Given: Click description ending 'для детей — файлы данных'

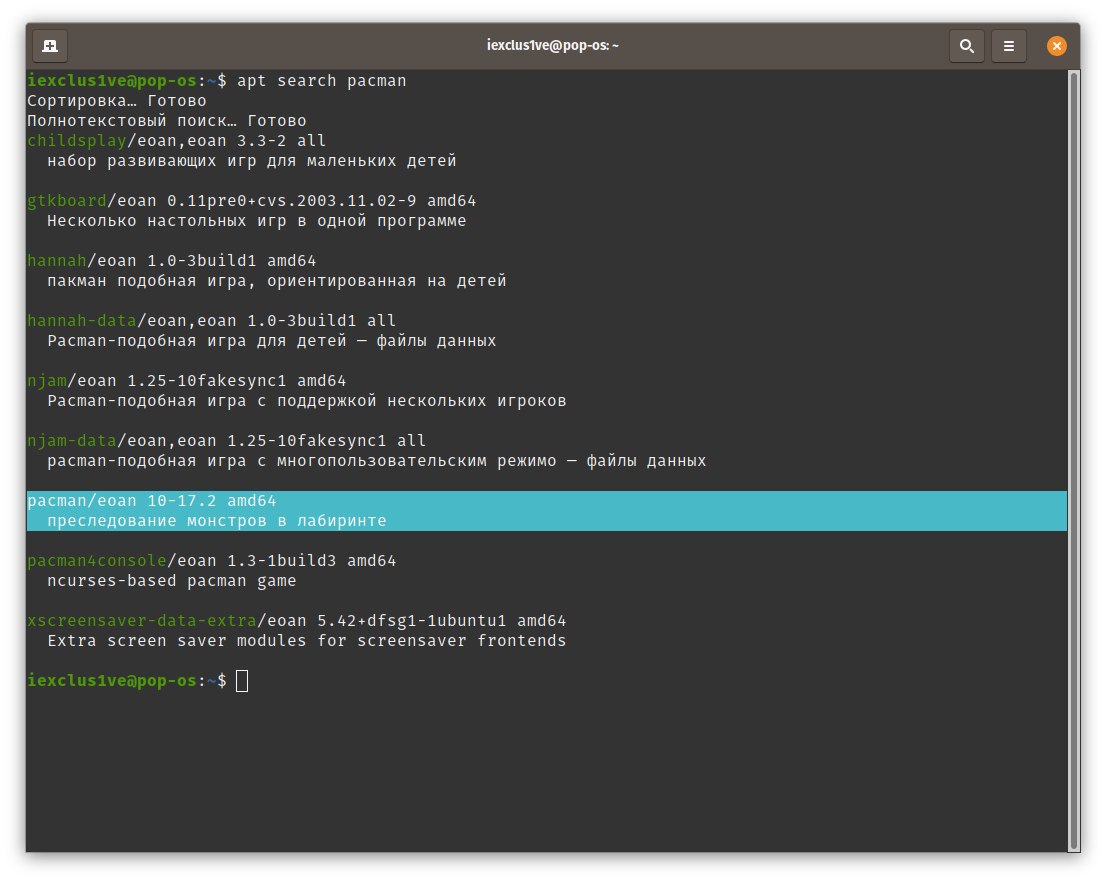Looking at the screenshot, I should [272, 341].
